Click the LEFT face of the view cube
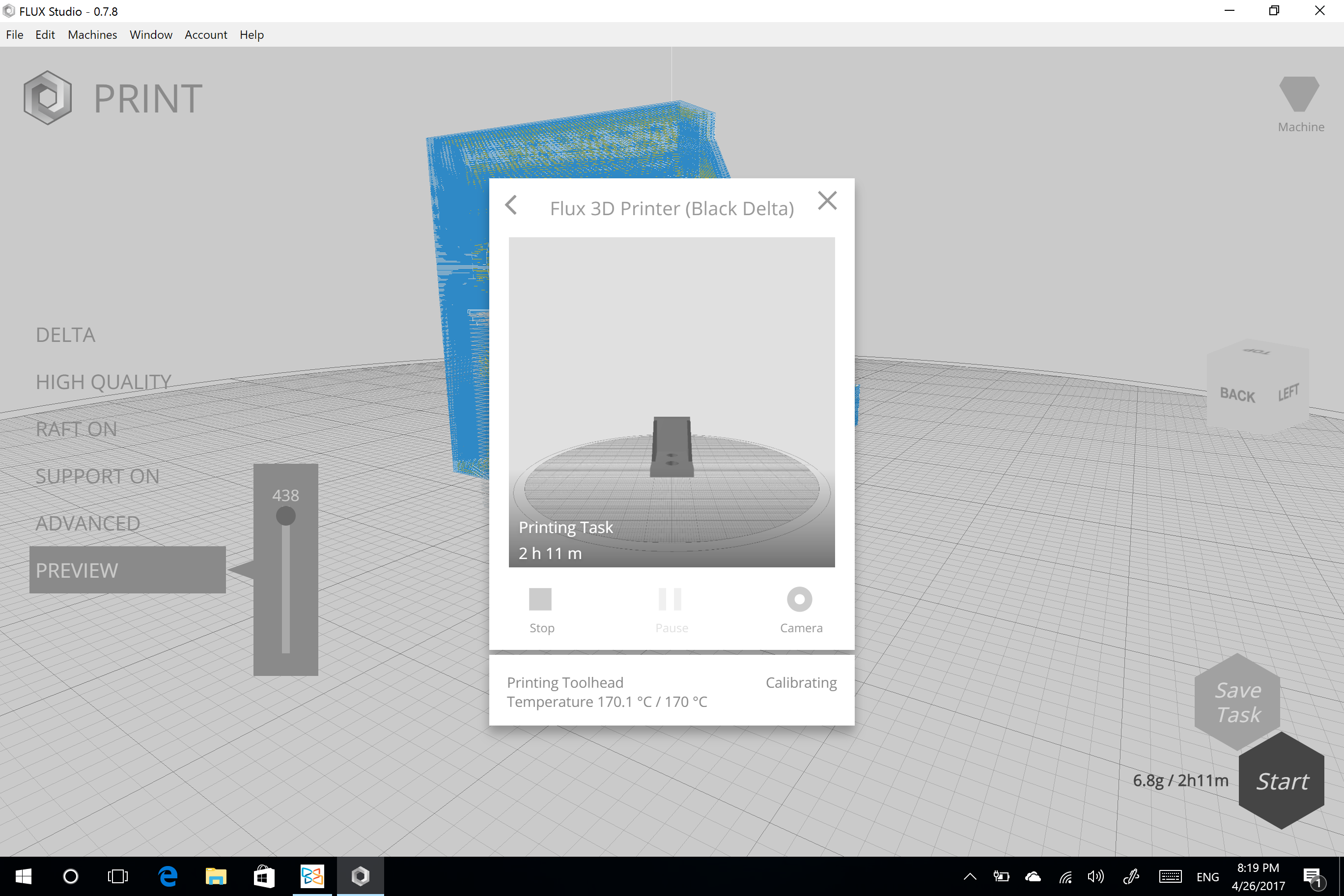 pos(1288,392)
